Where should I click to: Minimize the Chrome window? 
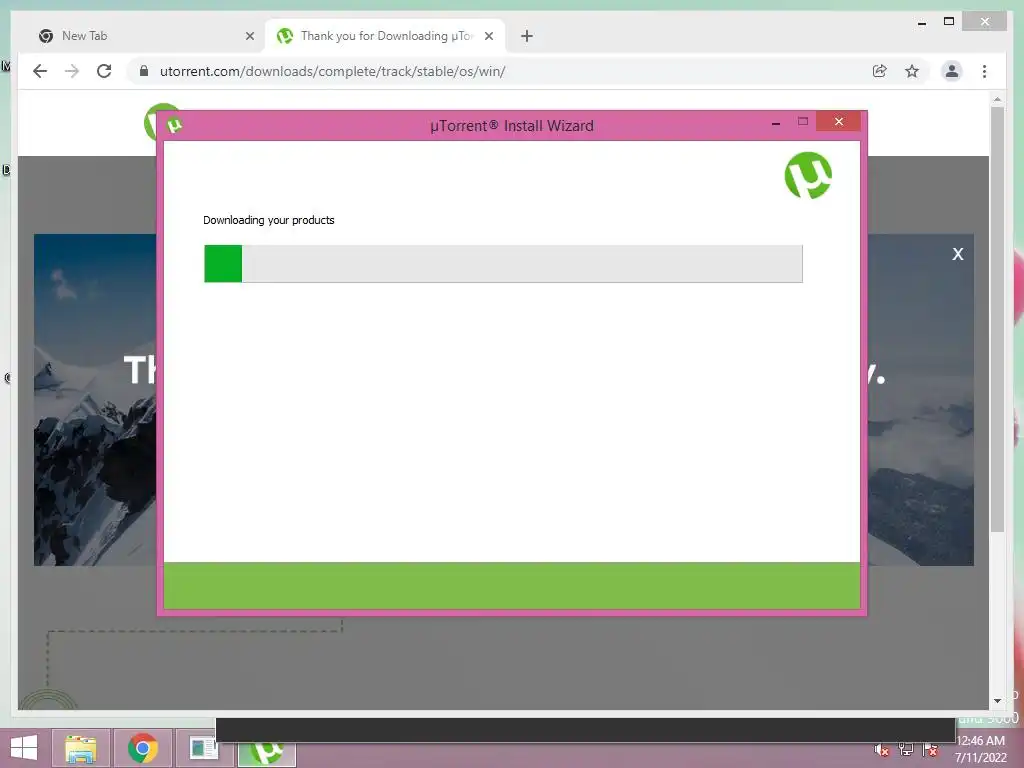(x=921, y=23)
